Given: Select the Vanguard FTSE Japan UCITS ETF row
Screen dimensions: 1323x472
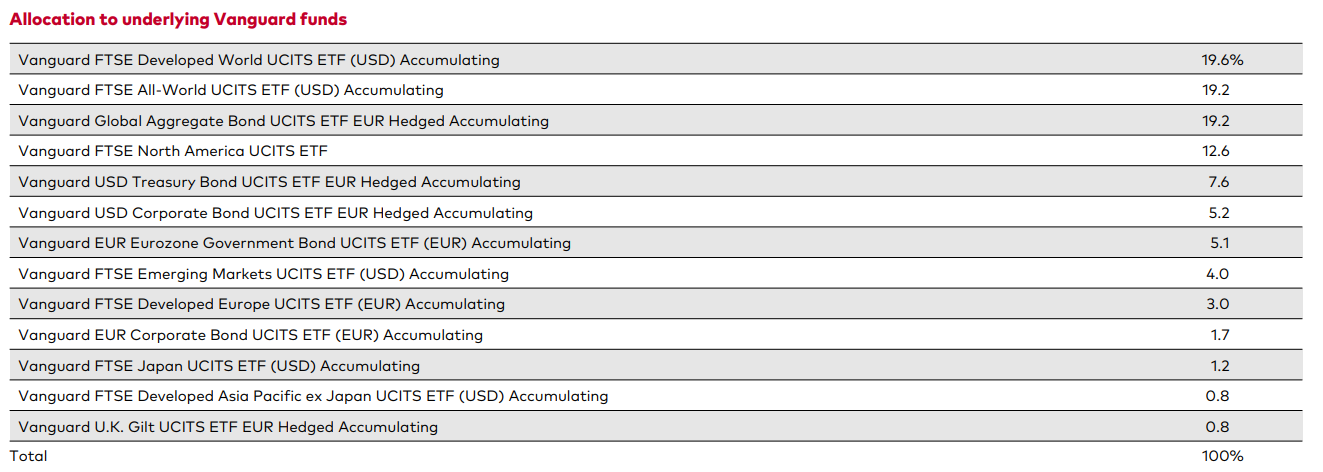Looking at the screenshot, I should pos(219,366).
